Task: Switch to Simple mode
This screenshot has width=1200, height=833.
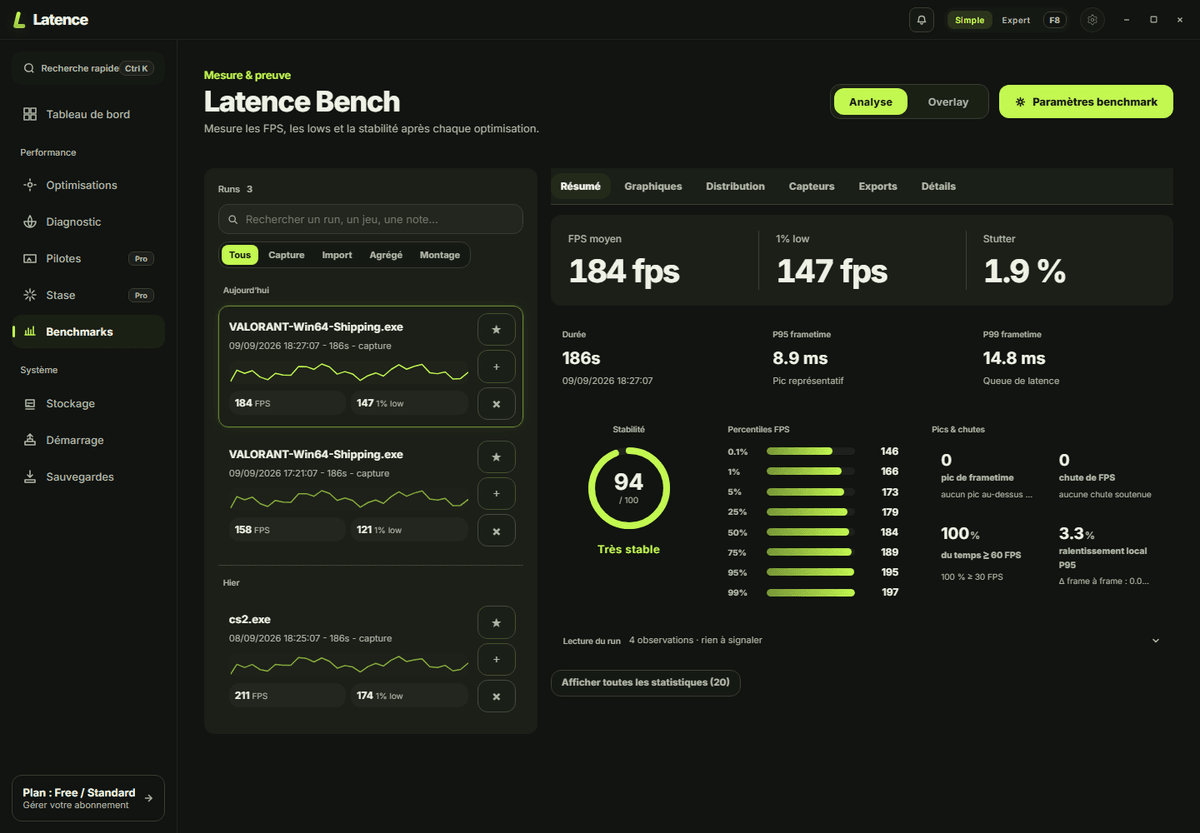Action: click(x=969, y=20)
